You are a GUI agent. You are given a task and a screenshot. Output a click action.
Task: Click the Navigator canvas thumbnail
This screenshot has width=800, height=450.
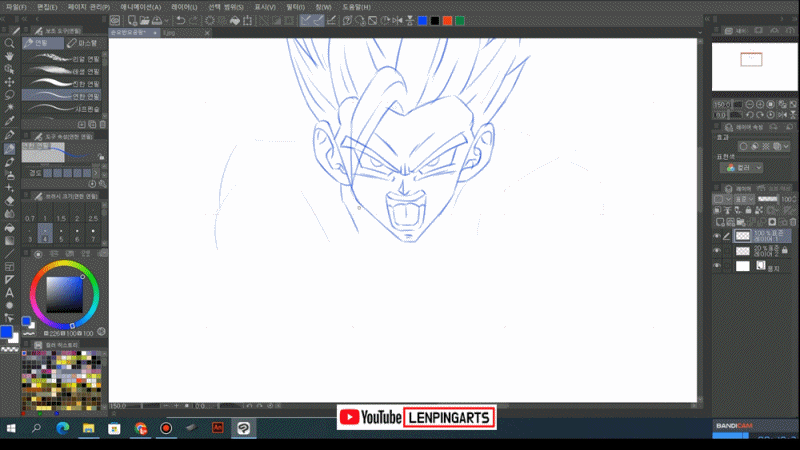tap(755, 66)
